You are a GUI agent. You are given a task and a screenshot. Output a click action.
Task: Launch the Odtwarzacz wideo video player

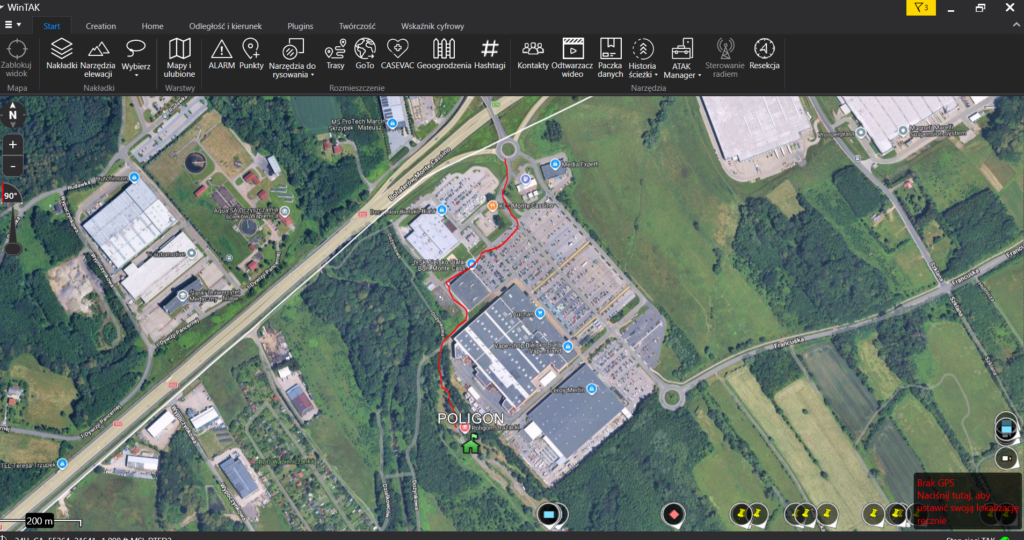tap(572, 58)
